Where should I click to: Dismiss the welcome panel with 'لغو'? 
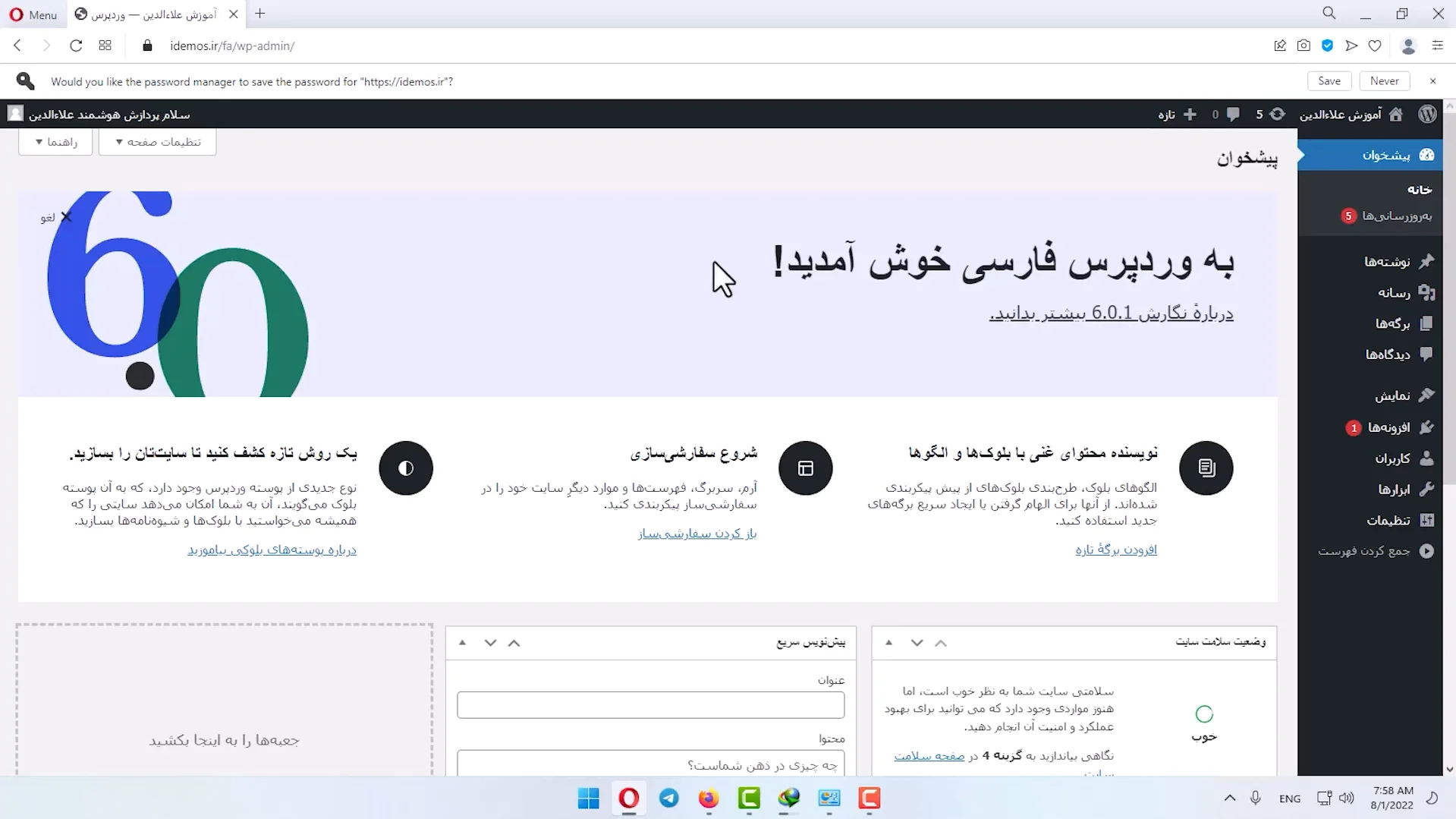56,217
